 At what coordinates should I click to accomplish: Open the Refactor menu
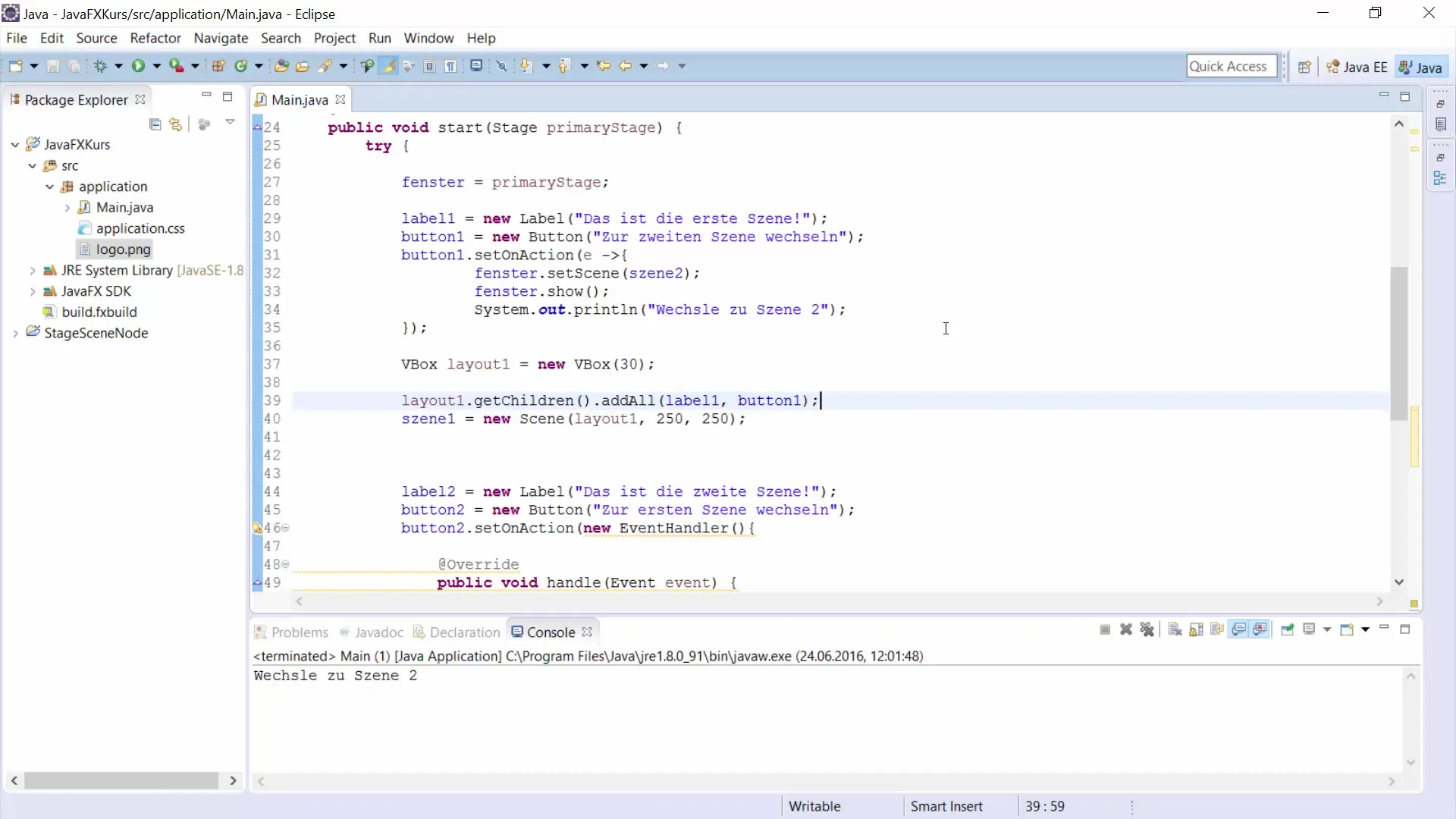tap(155, 38)
